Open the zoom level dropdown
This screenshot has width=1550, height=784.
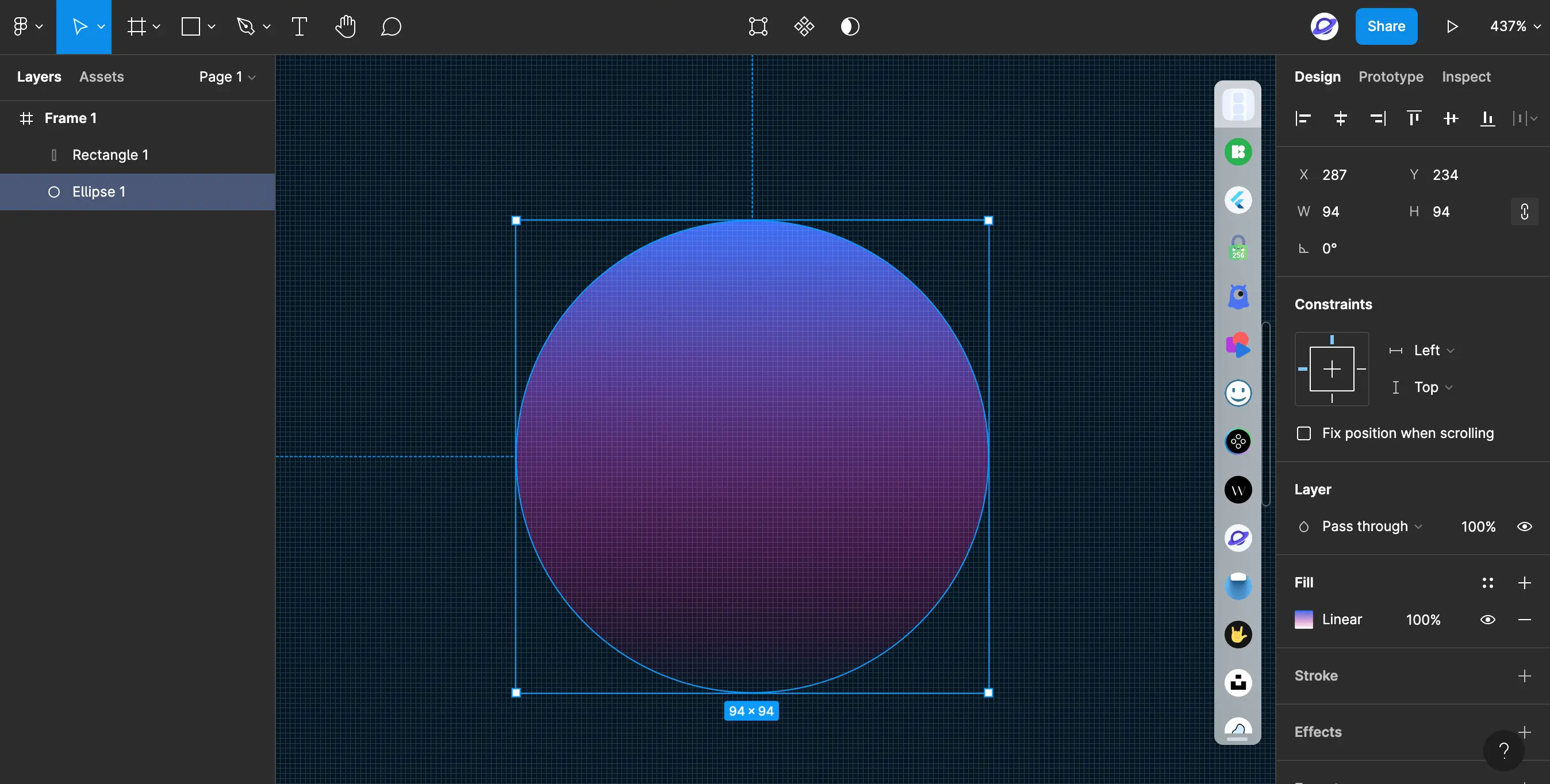point(1514,26)
